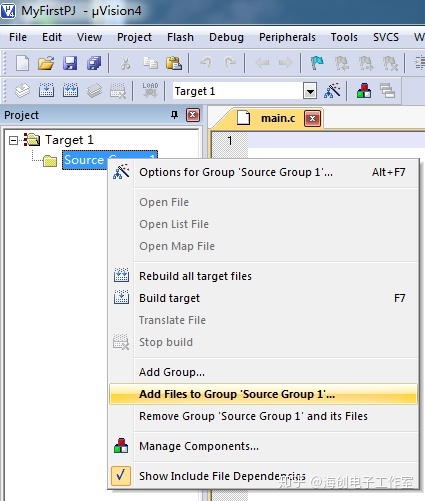The height and width of the screenshot is (501, 425).
Task: Click the Navigate Backwards arrow icon
Action: click(x=262, y=63)
